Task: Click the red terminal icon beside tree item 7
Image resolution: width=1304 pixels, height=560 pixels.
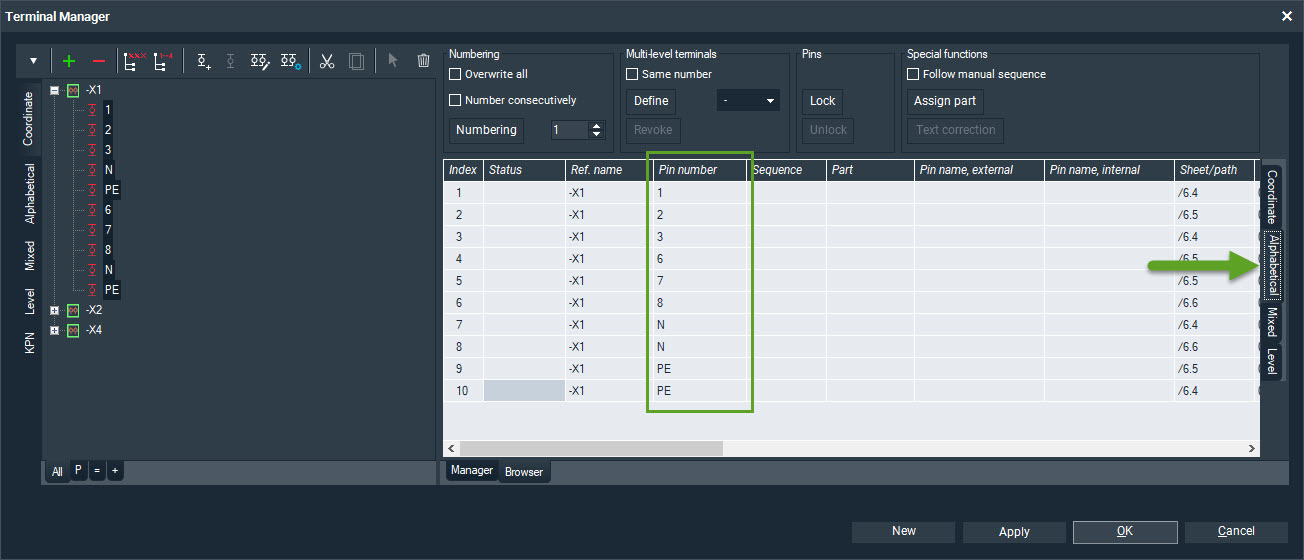Action: click(x=92, y=230)
